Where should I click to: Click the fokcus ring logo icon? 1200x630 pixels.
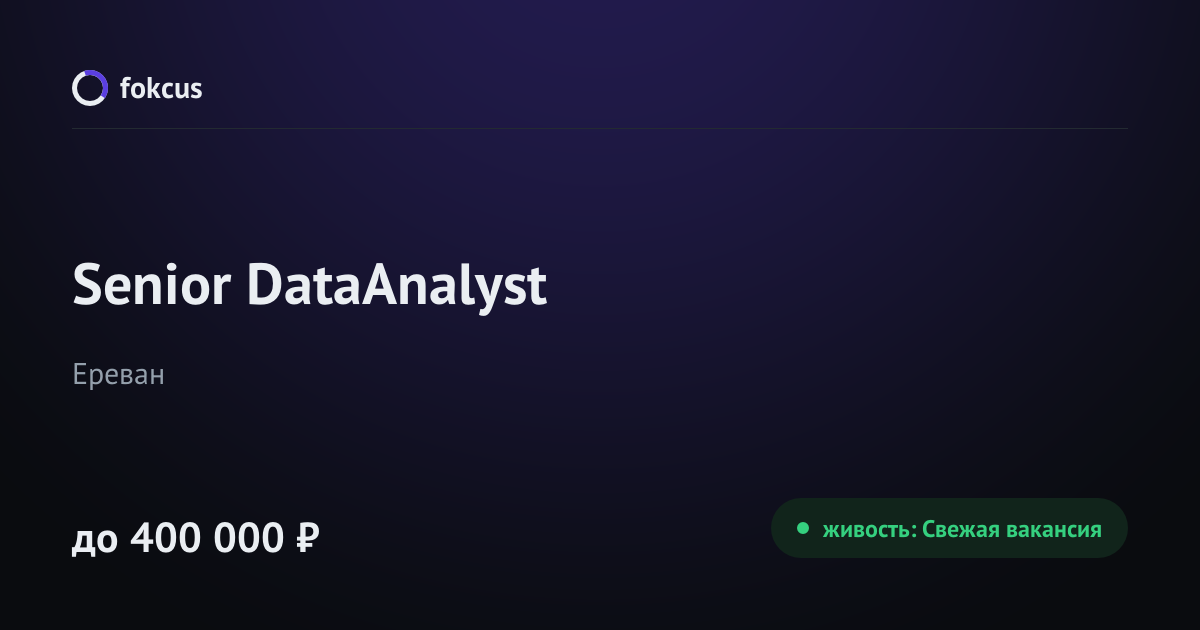pyautogui.click(x=89, y=88)
